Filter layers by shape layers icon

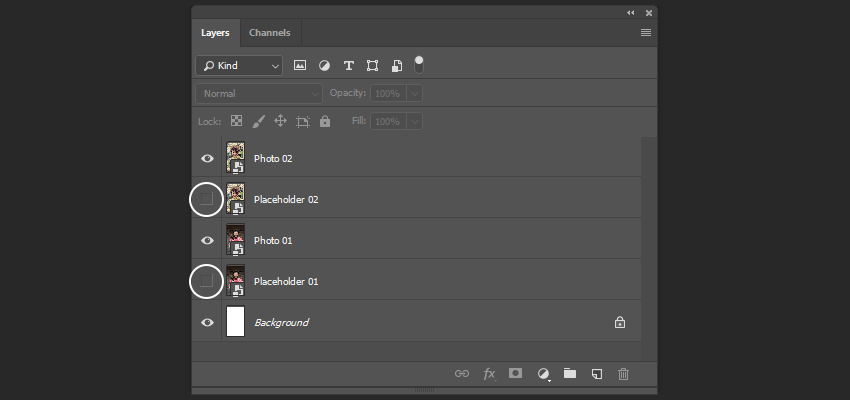coord(372,66)
